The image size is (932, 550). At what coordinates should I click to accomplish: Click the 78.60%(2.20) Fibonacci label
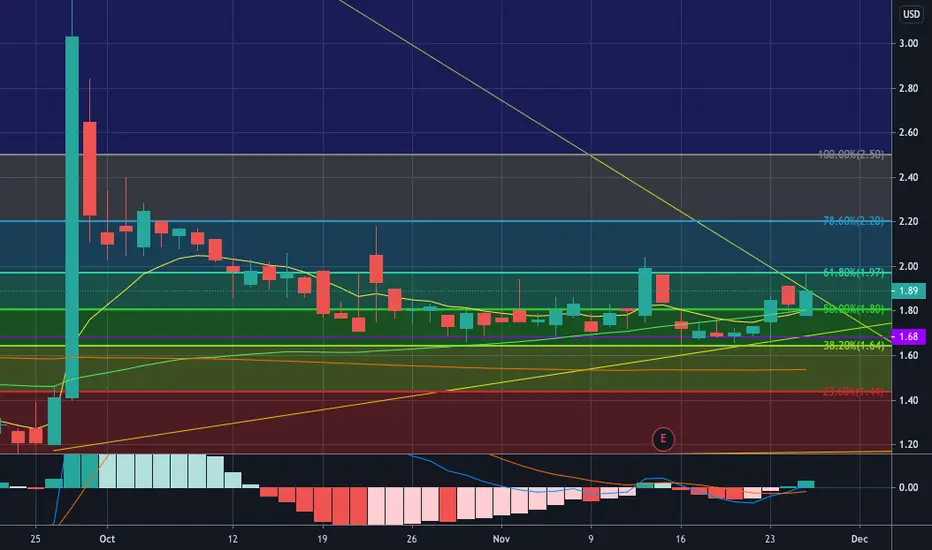click(853, 221)
